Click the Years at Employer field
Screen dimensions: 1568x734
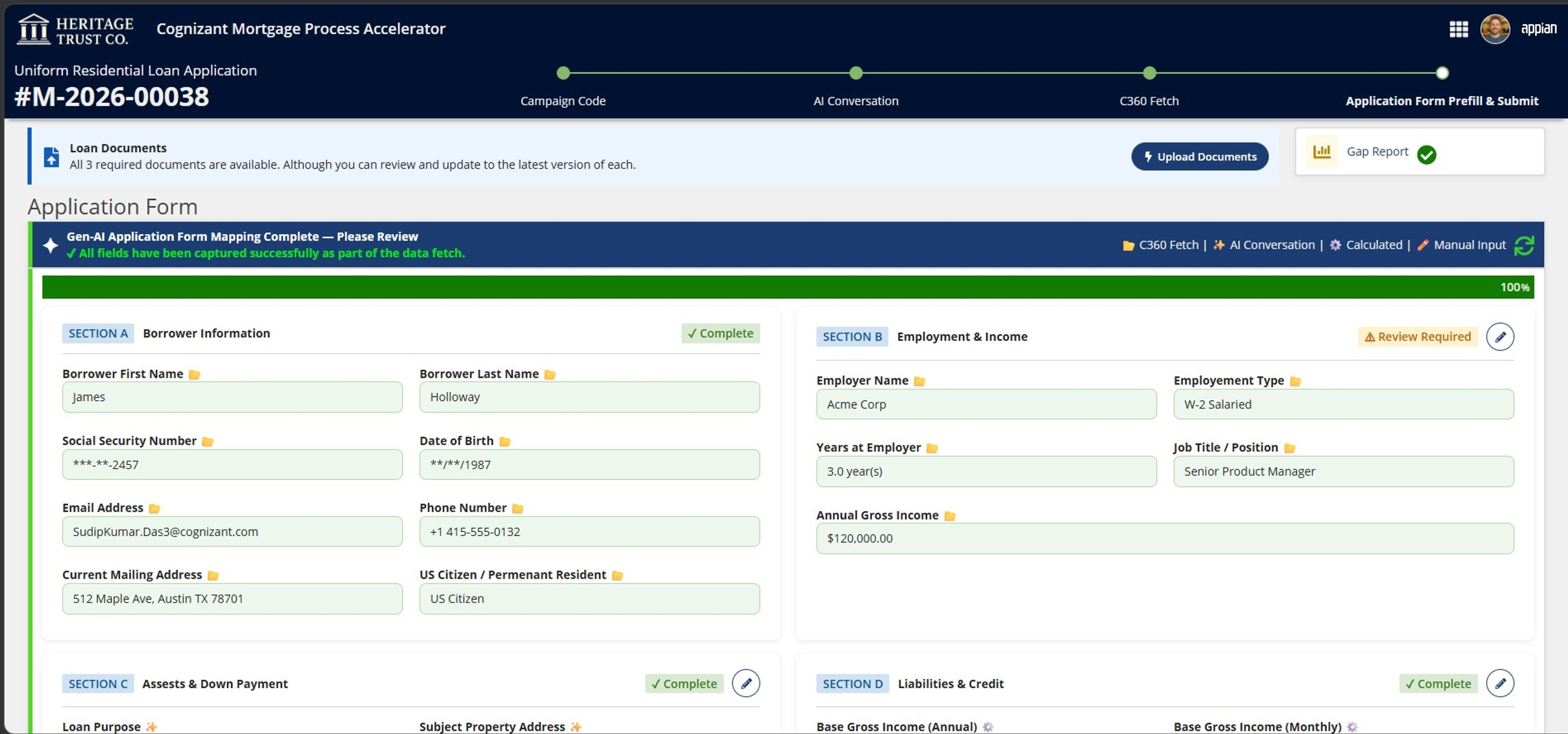click(986, 471)
